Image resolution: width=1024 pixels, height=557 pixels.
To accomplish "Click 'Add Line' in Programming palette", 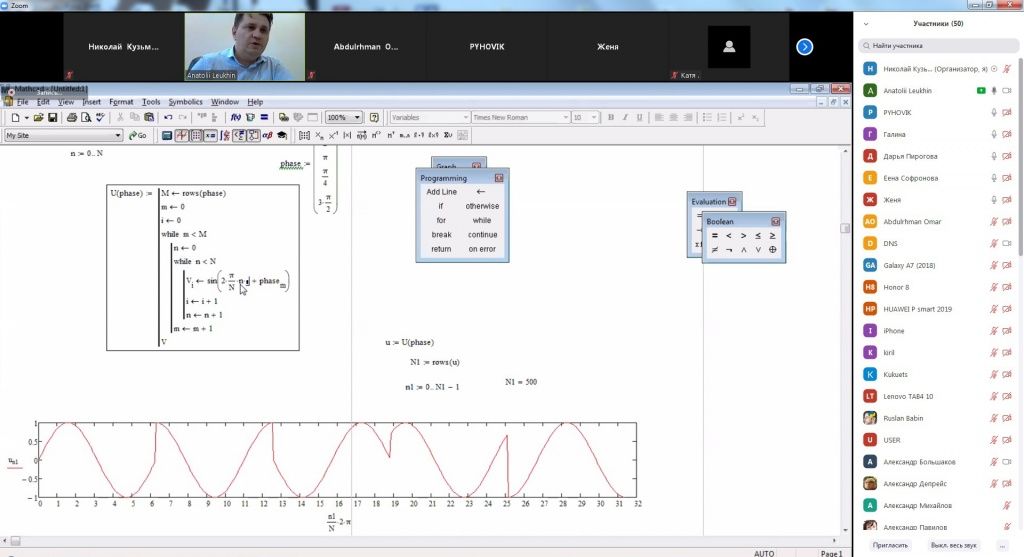I will (x=441, y=192).
